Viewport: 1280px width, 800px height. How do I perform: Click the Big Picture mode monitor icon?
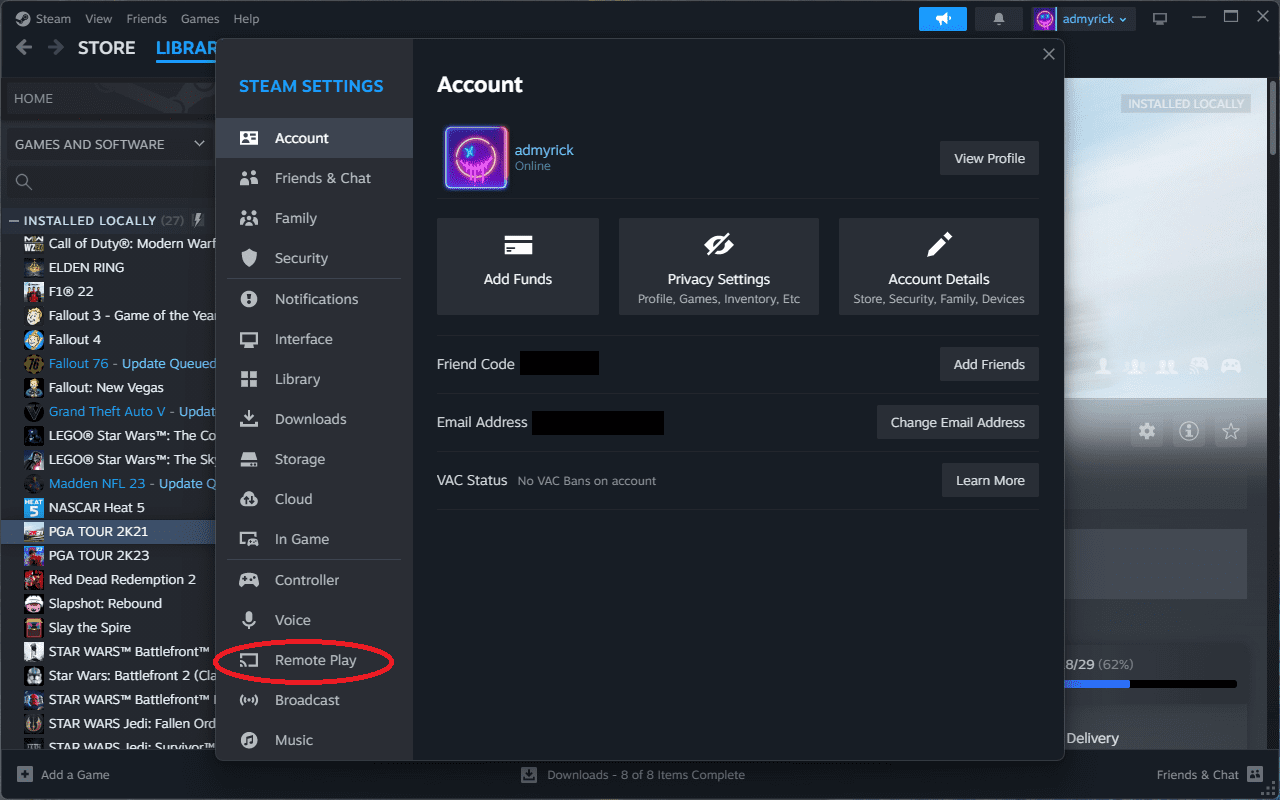tap(1160, 19)
